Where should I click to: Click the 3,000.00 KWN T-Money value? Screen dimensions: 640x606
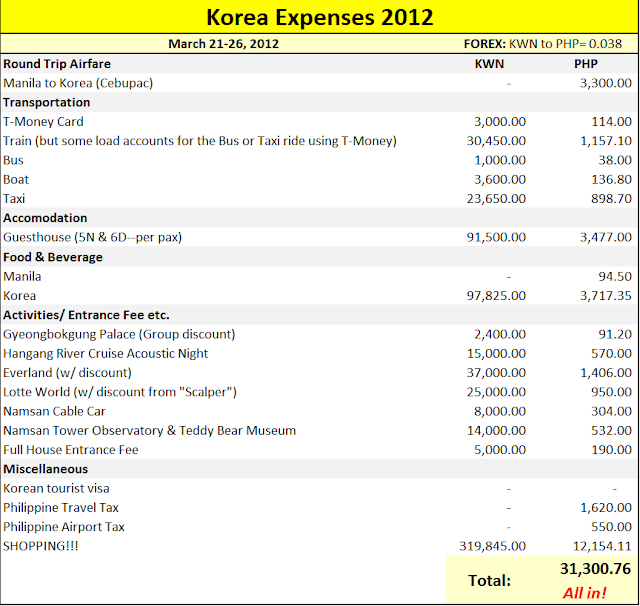[500, 122]
